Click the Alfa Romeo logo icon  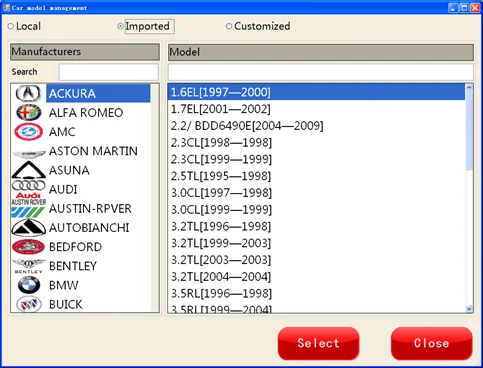click(x=29, y=113)
